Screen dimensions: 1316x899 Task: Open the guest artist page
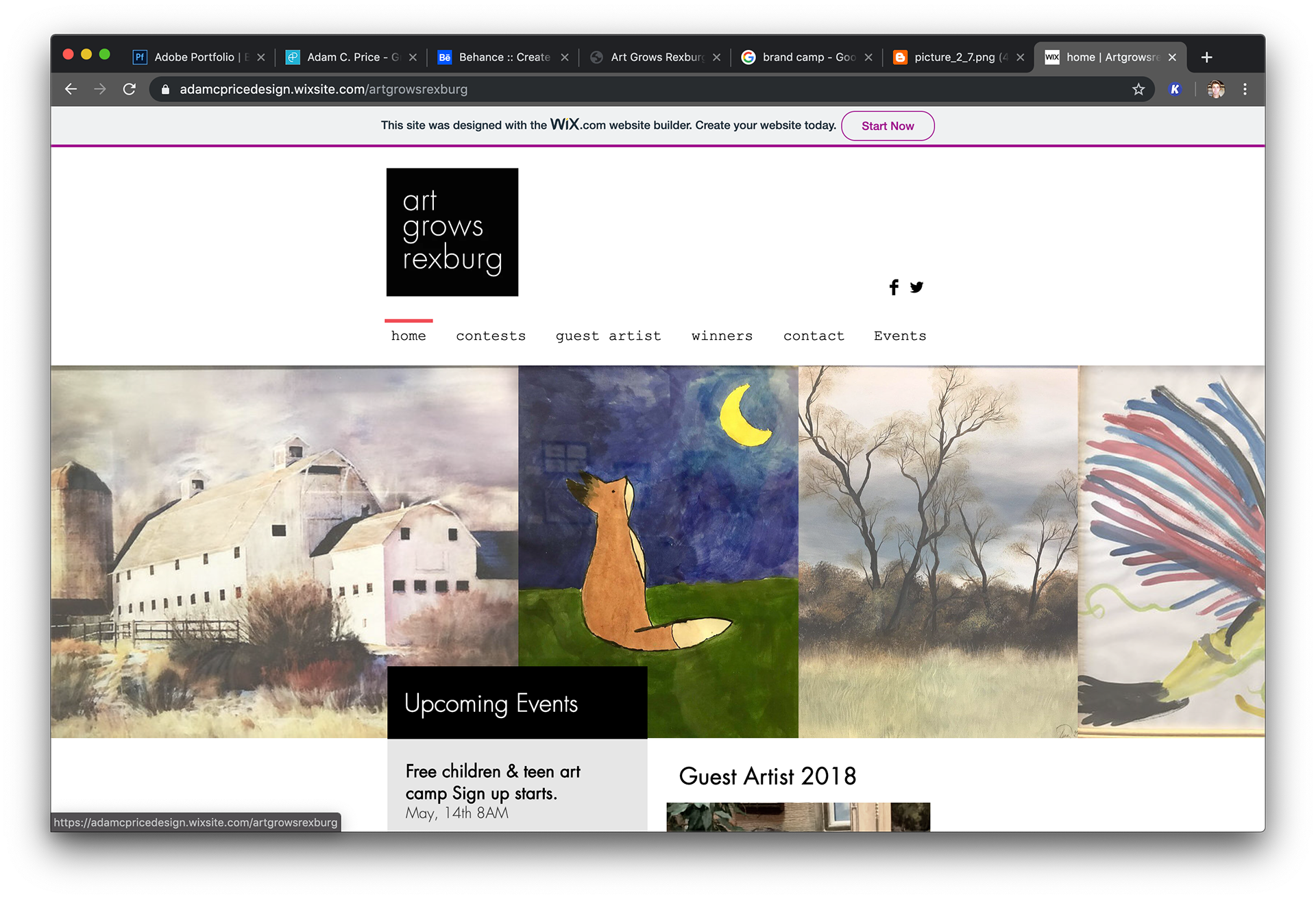(x=608, y=336)
